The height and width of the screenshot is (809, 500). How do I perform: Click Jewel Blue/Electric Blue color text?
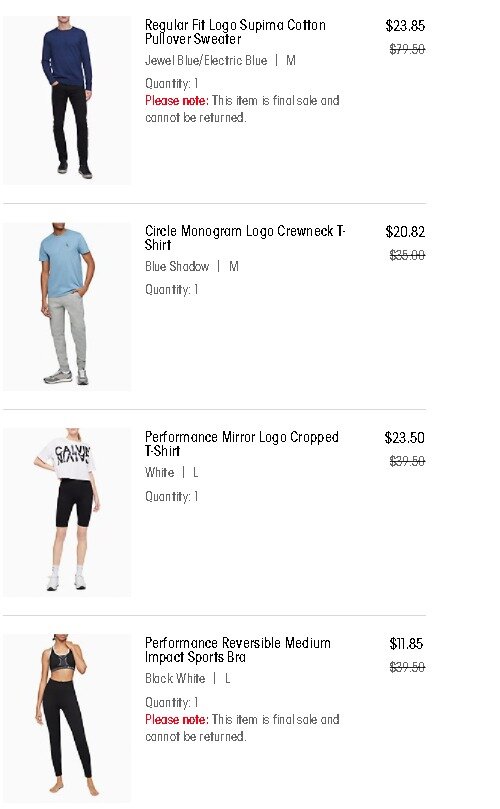coord(206,60)
